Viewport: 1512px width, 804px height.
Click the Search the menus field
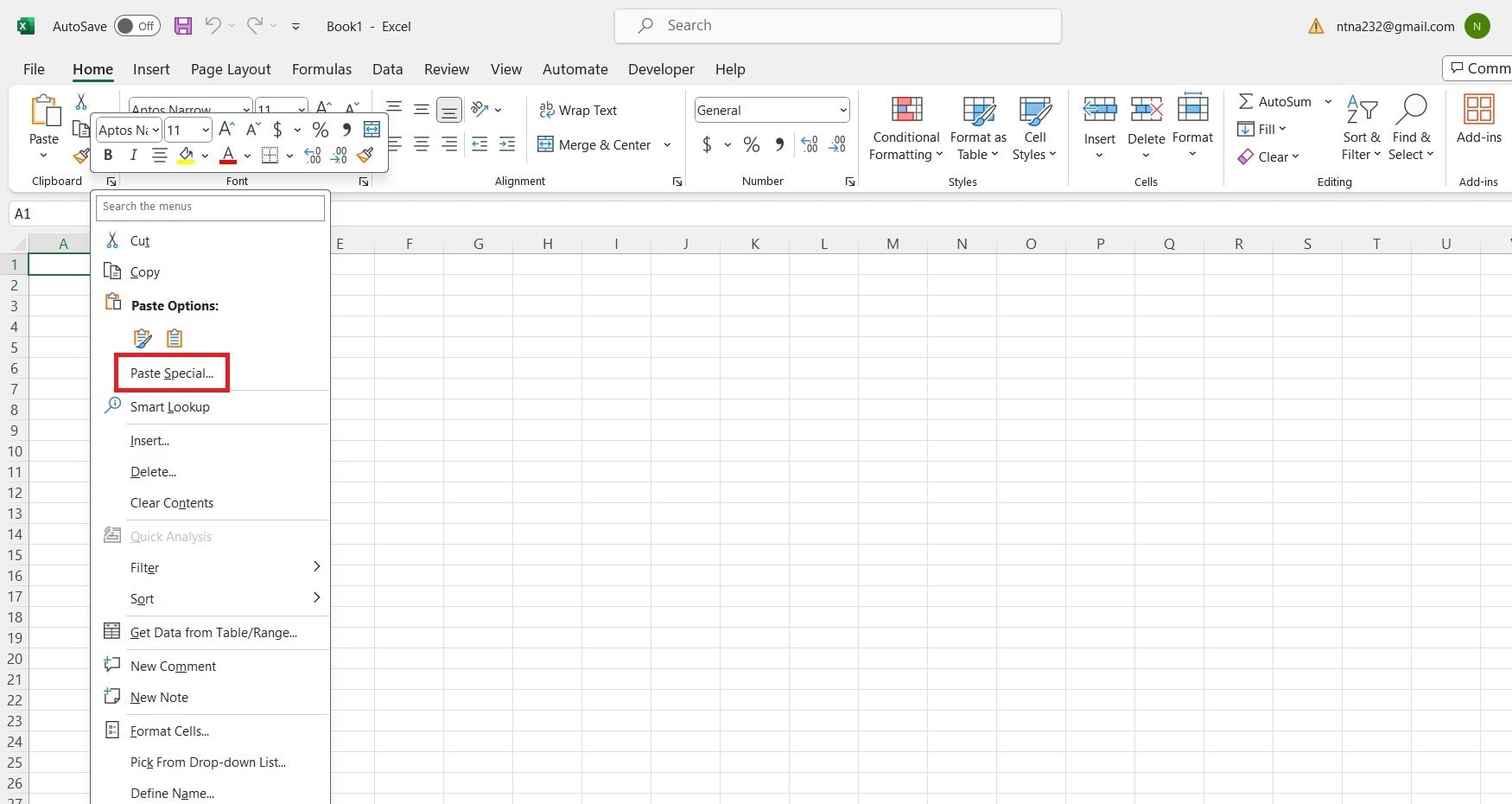click(x=210, y=207)
